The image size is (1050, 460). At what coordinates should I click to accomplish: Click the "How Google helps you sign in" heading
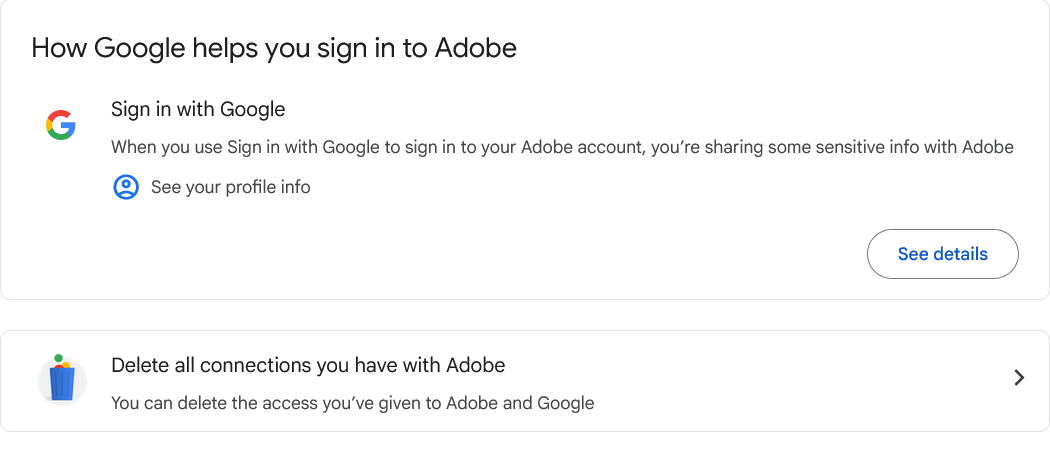point(273,47)
